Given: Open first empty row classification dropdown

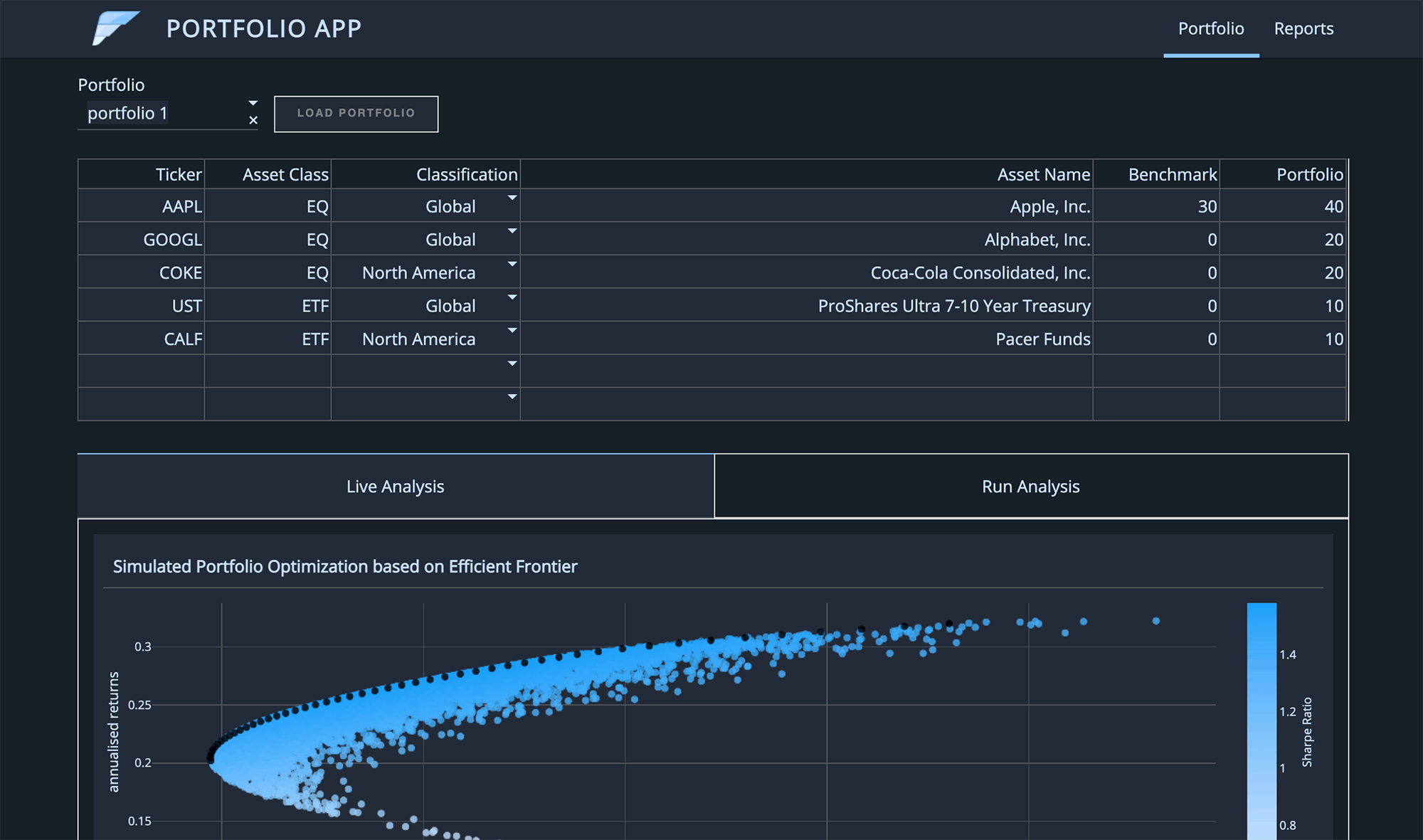Looking at the screenshot, I should pos(512,363).
